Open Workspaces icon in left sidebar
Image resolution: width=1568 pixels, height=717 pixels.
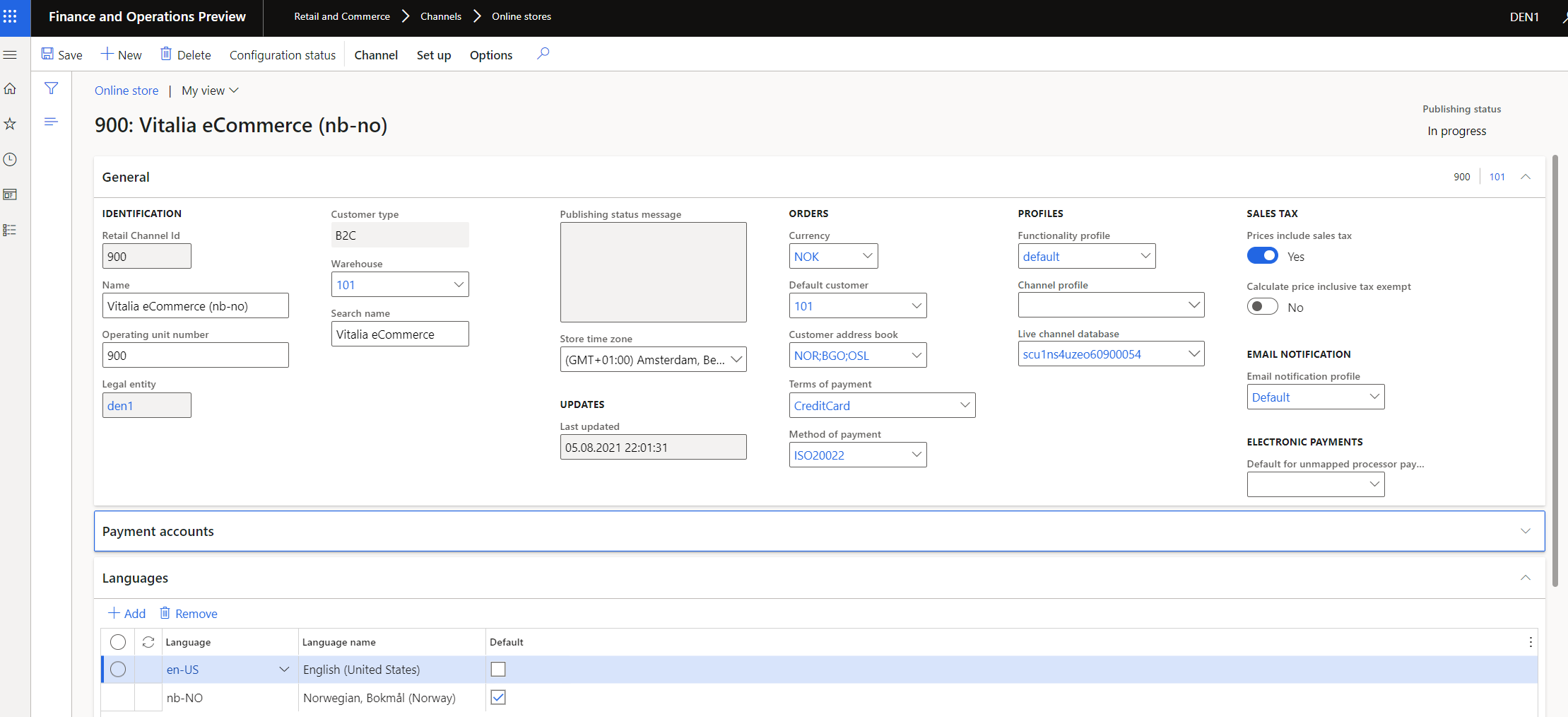pos(10,194)
